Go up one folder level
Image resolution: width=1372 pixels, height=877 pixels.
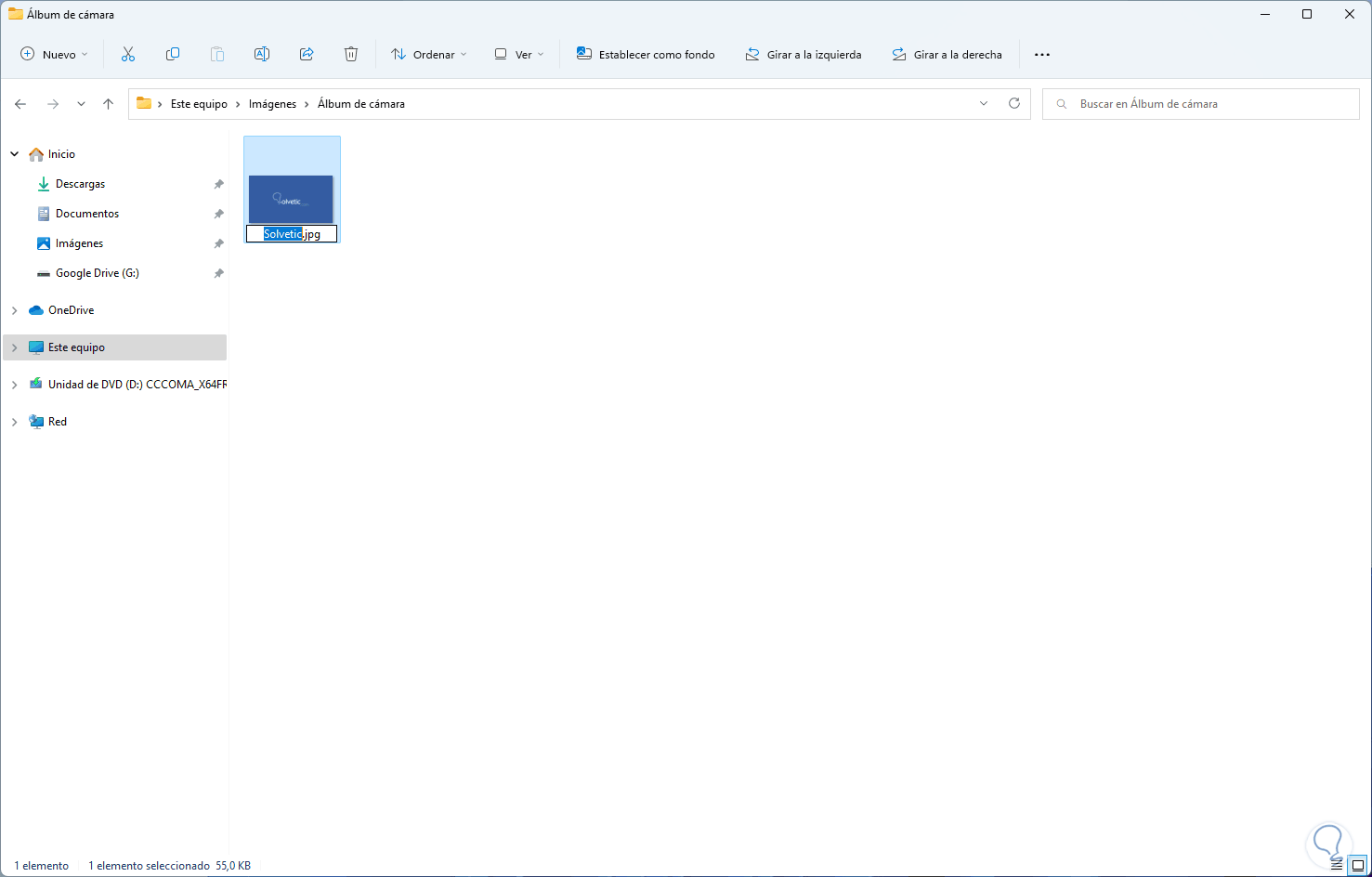pos(109,104)
